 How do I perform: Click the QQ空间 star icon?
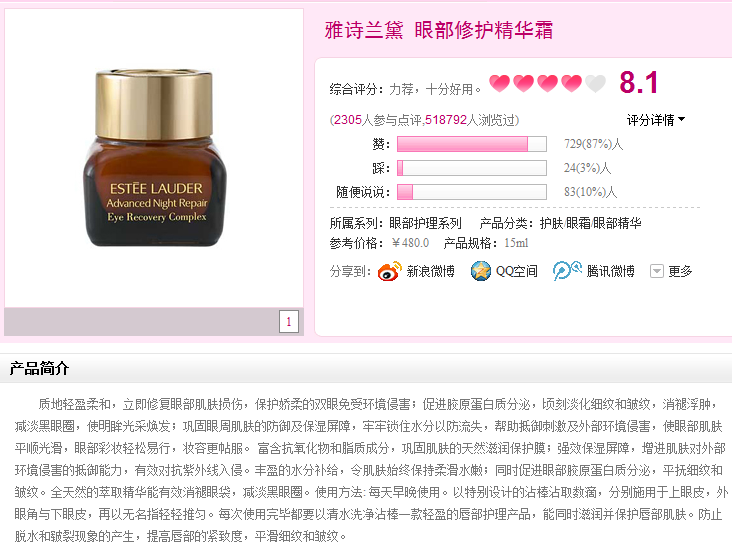point(481,271)
